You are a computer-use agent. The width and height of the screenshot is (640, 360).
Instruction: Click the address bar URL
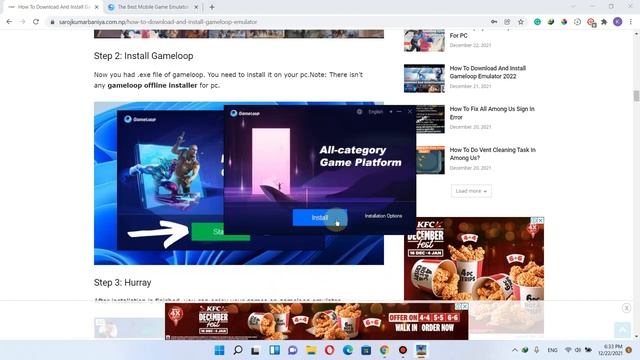click(x=158, y=22)
